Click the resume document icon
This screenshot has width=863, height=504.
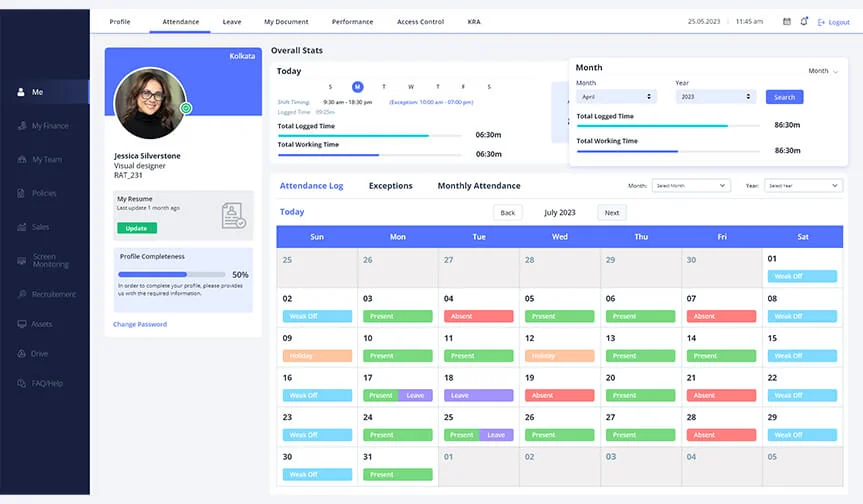(x=233, y=216)
